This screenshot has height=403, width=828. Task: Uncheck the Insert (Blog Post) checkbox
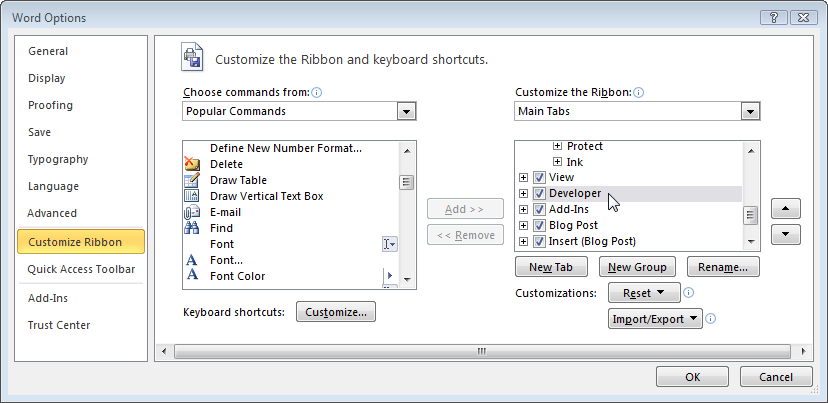(x=539, y=241)
